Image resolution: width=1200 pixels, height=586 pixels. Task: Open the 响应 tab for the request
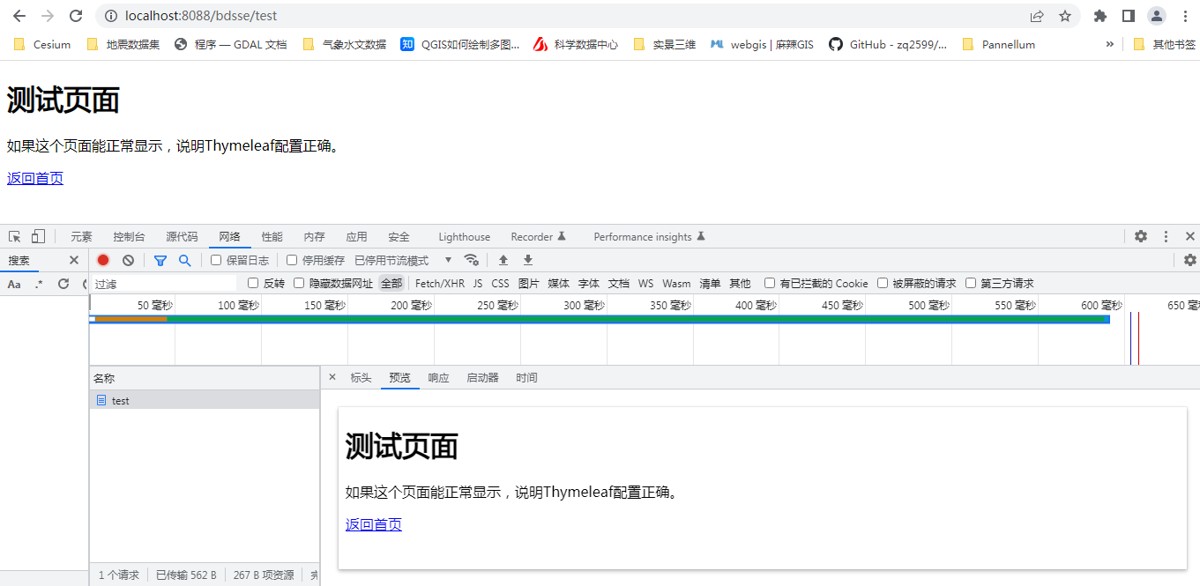pos(438,378)
